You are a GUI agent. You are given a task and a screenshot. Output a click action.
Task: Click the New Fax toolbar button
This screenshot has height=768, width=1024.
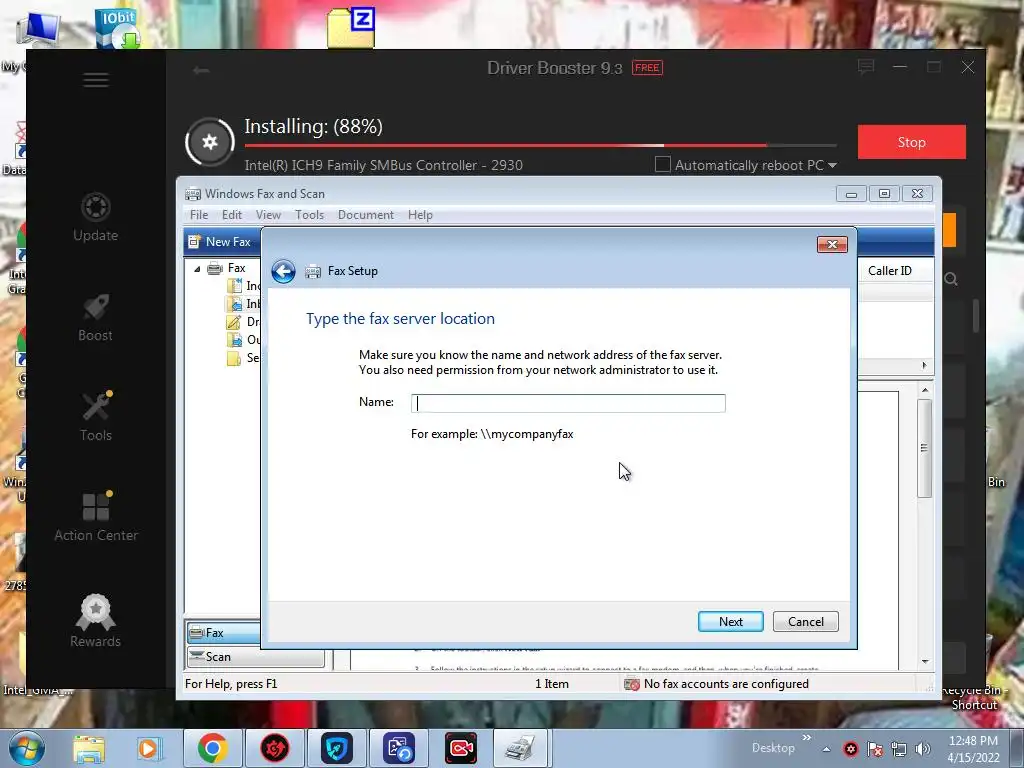click(x=220, y=242)
